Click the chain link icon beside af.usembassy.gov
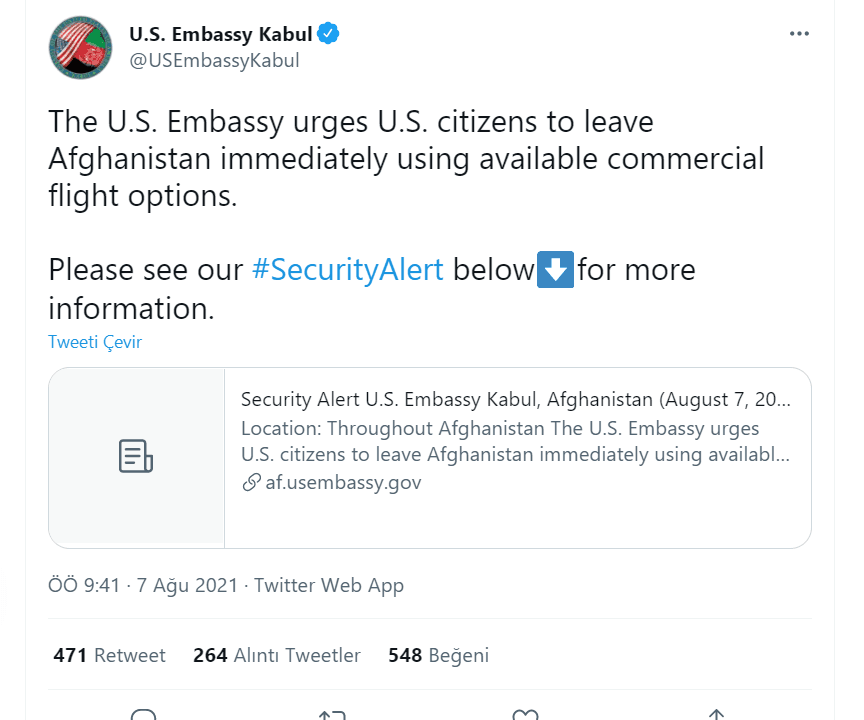Viewport: 864px width, 720px height. point(251,483)
